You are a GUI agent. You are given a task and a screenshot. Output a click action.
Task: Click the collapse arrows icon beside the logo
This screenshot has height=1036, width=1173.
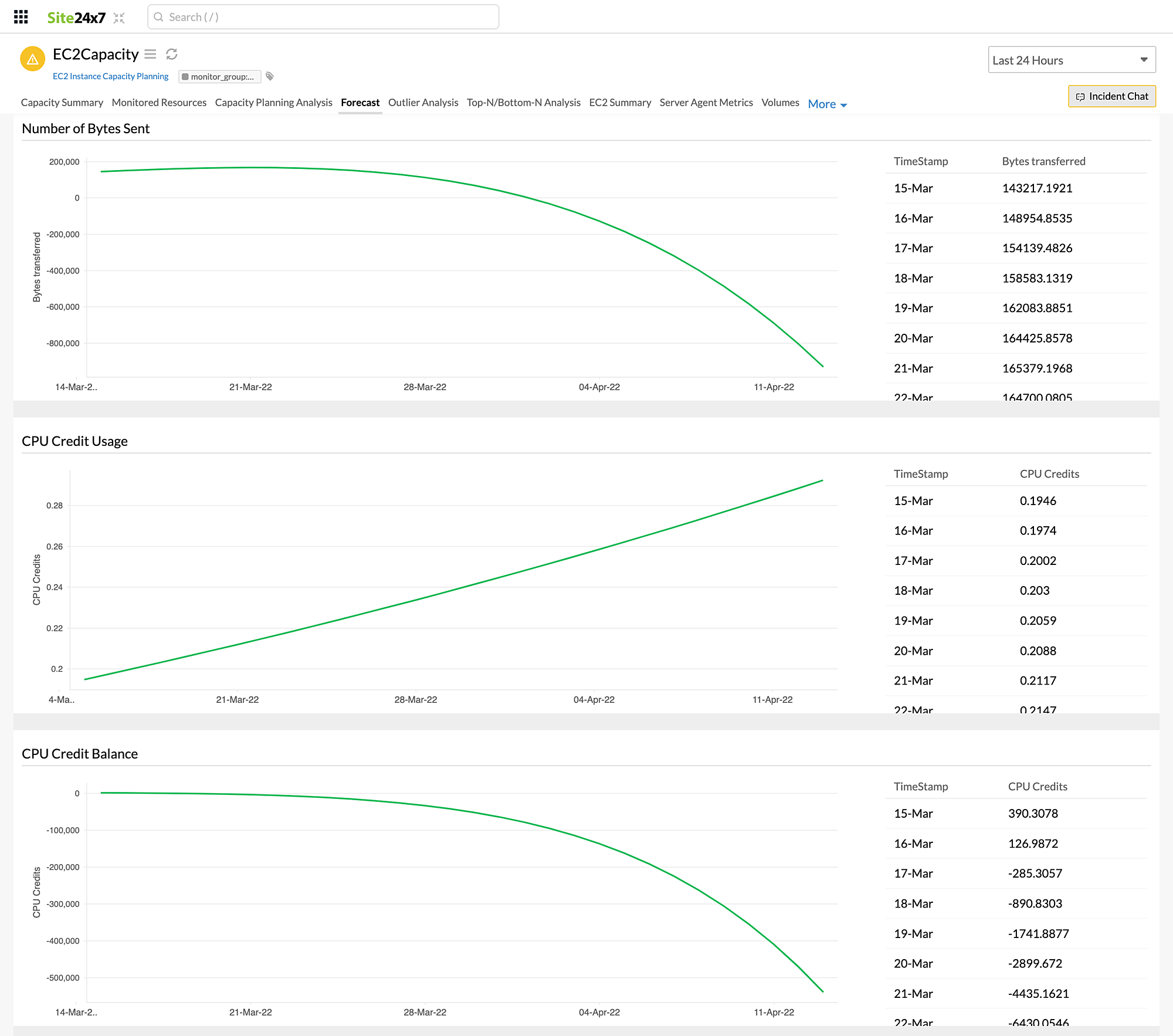click(120, 18)
